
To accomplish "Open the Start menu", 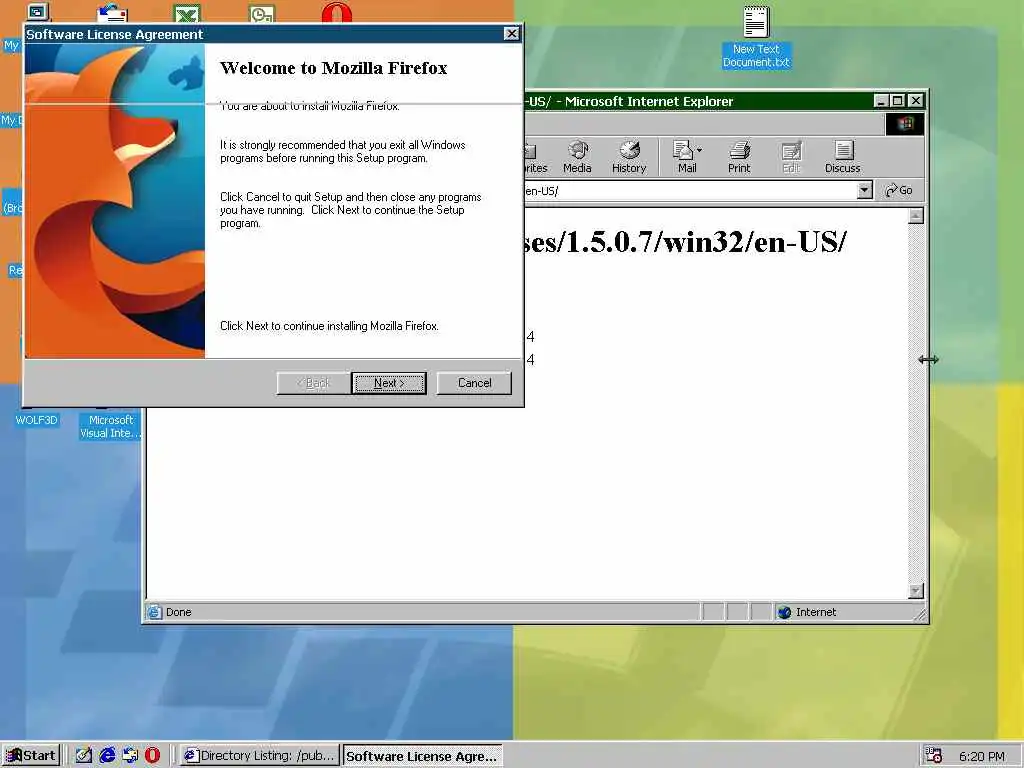I will tap(31, 756).
